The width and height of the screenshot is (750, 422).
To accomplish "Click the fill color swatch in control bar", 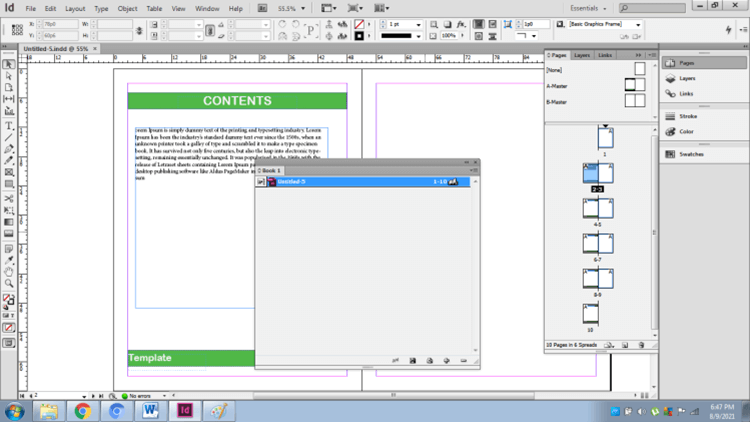I will click(x=360, y=23).
